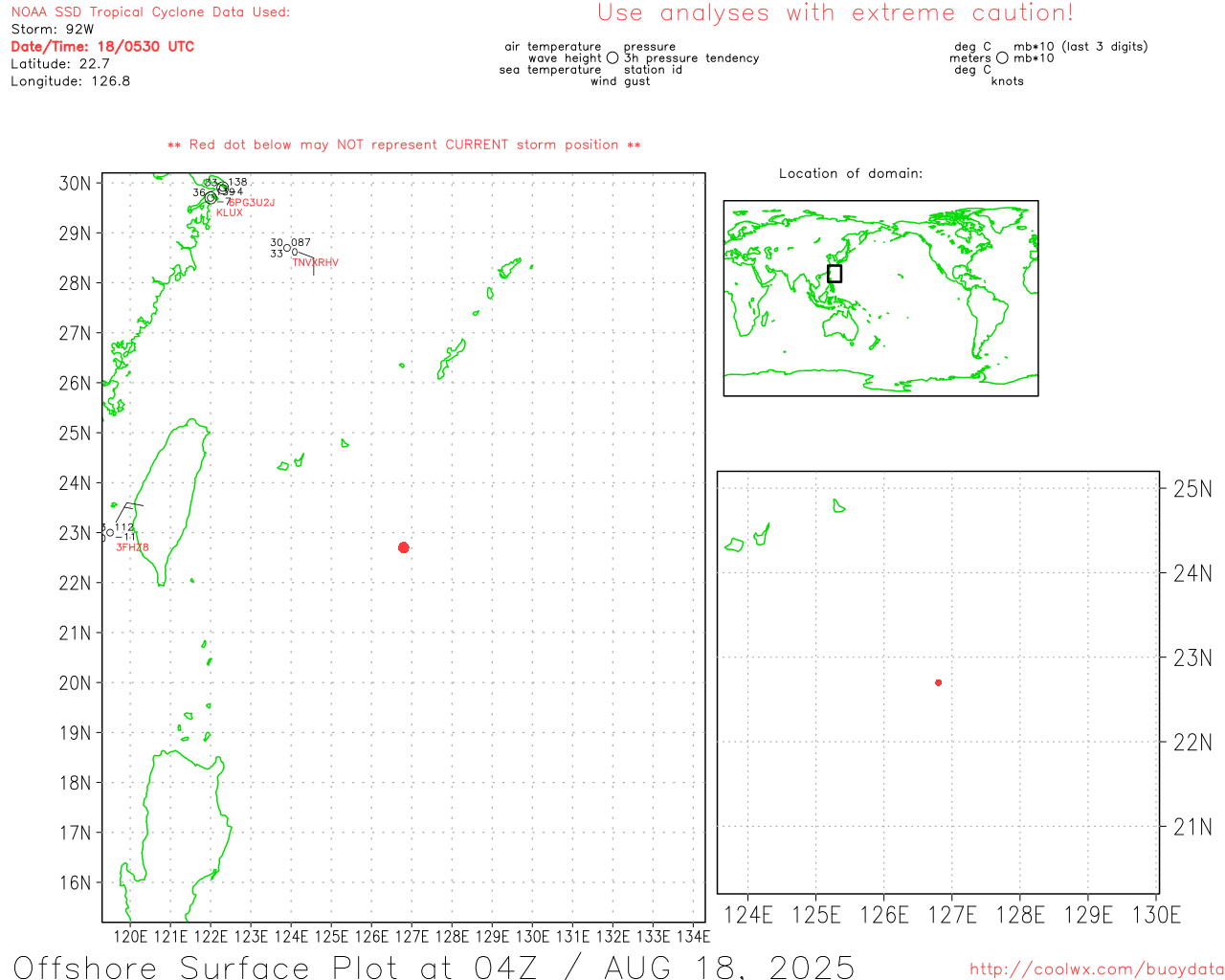Click legend label 'sea temperature'

(550, 70)
